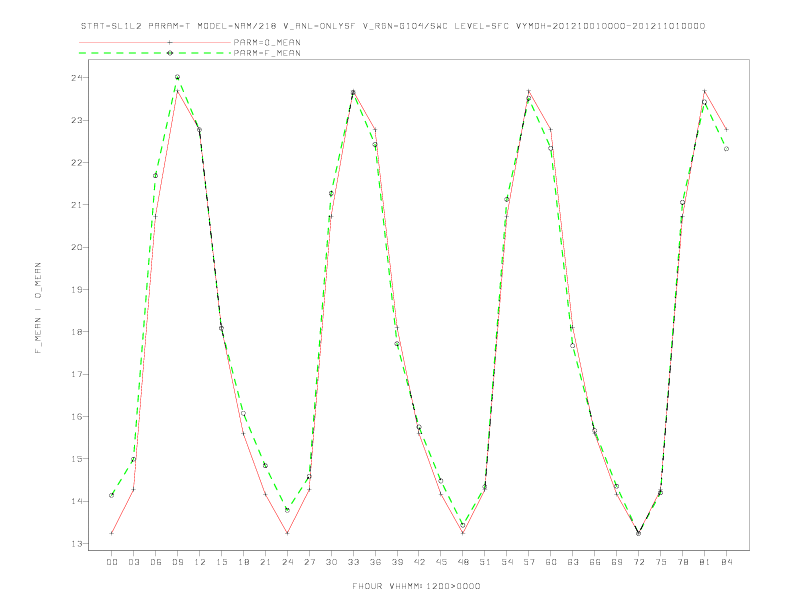Click y-axis tick label 18

point(77,332)
